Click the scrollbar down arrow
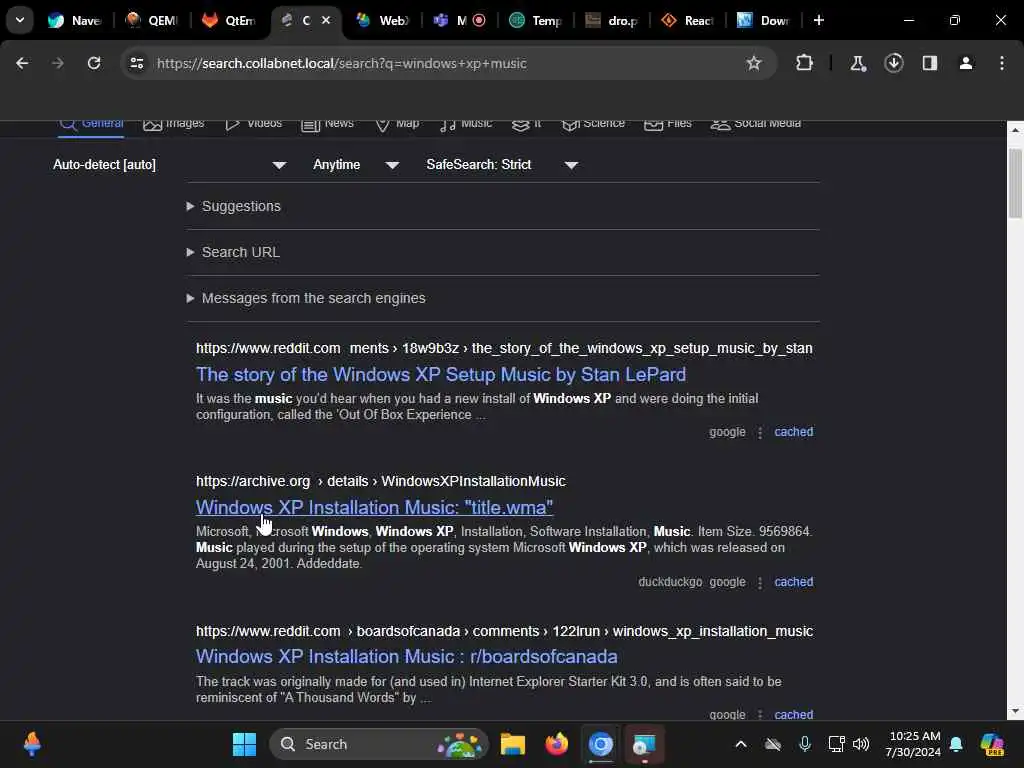Screen dimensions: 1024x768 click(1015, 711)
